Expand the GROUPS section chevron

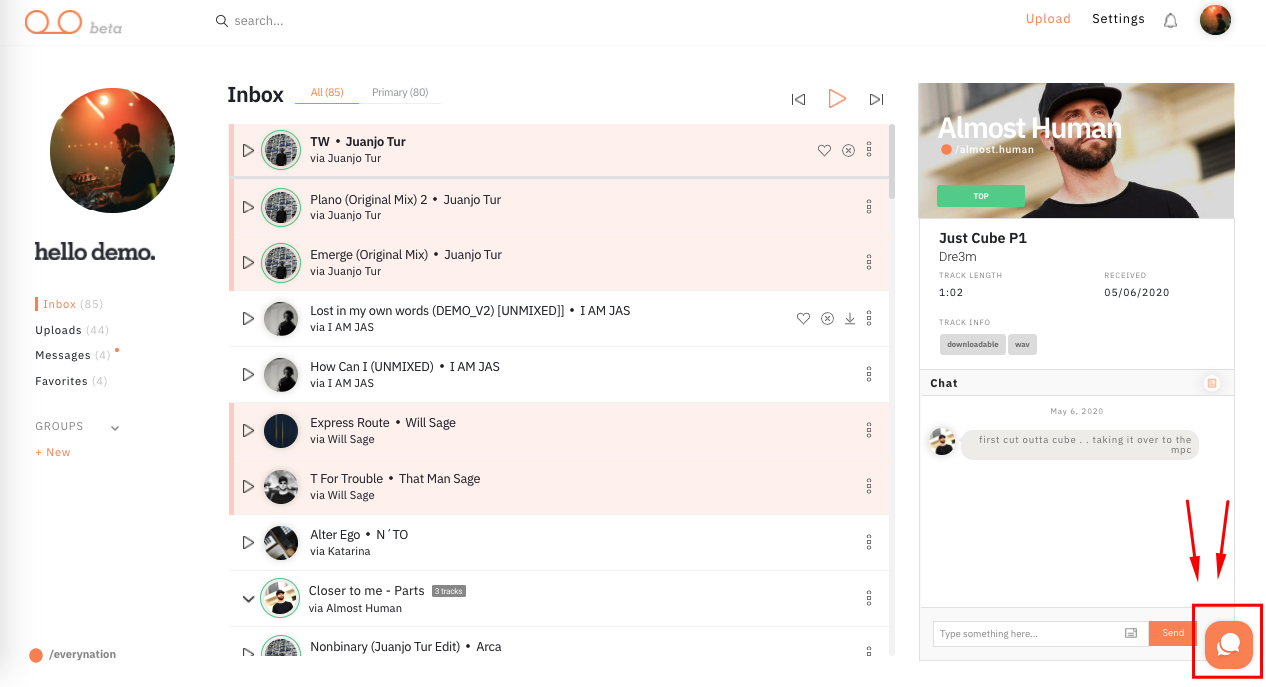115,428
